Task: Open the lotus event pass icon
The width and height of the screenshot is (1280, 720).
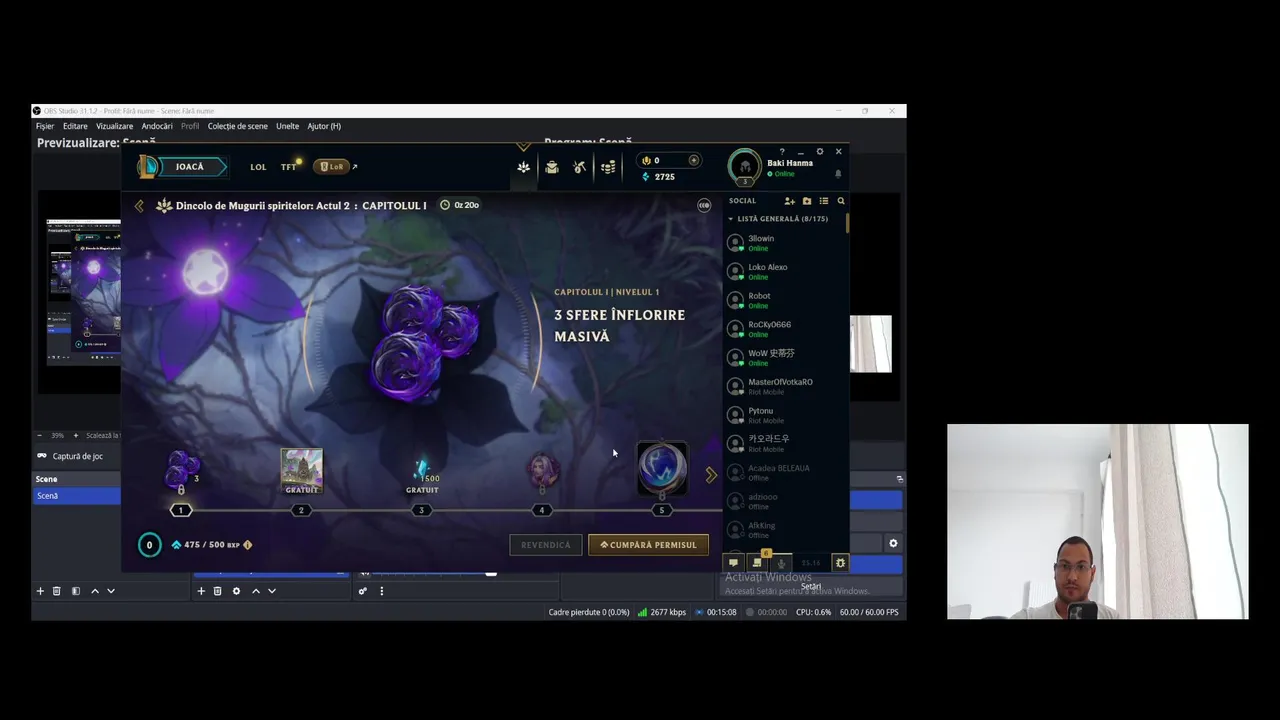Action: [523, 167]
